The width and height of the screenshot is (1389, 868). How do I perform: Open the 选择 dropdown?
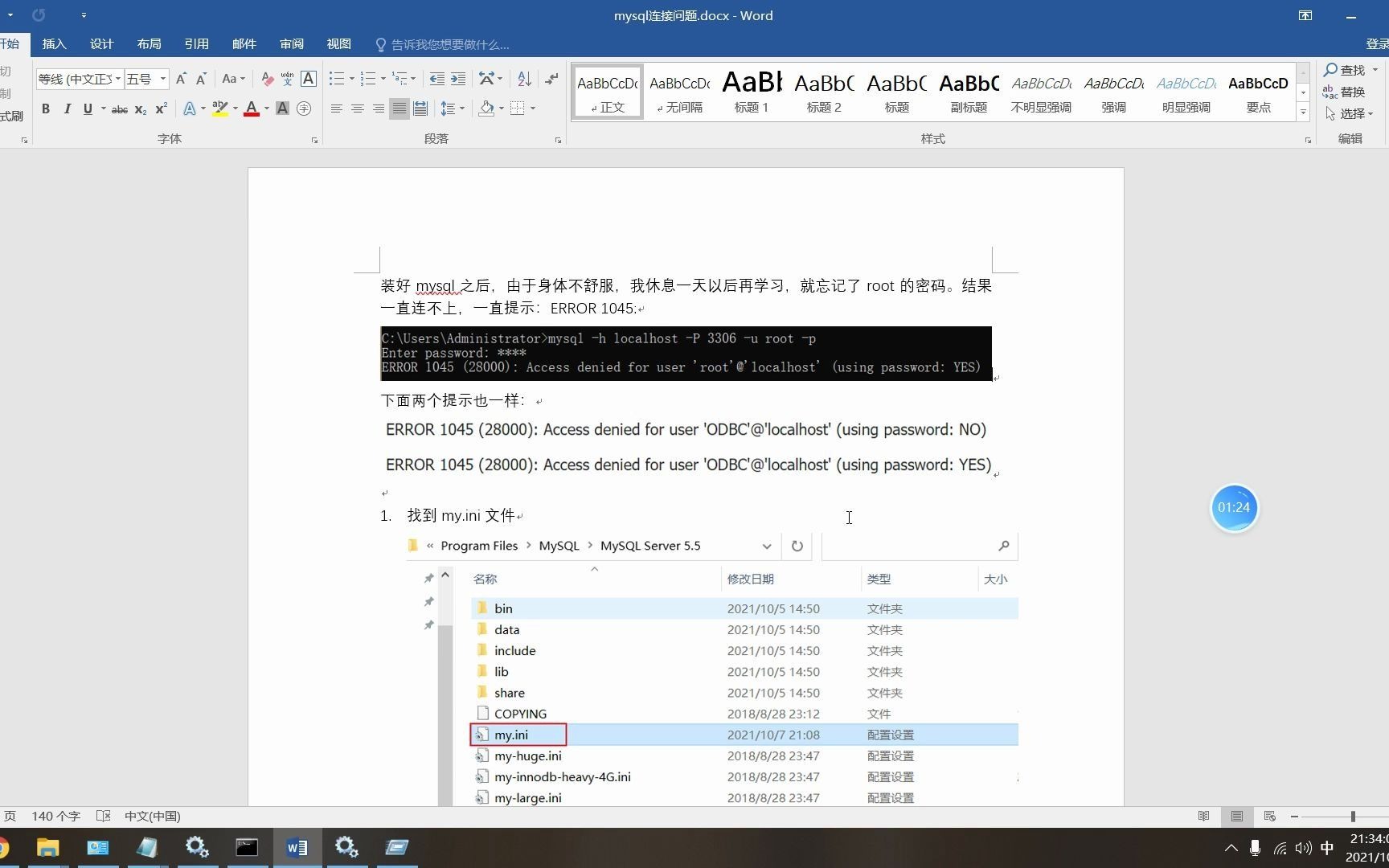click(1350, 113)
